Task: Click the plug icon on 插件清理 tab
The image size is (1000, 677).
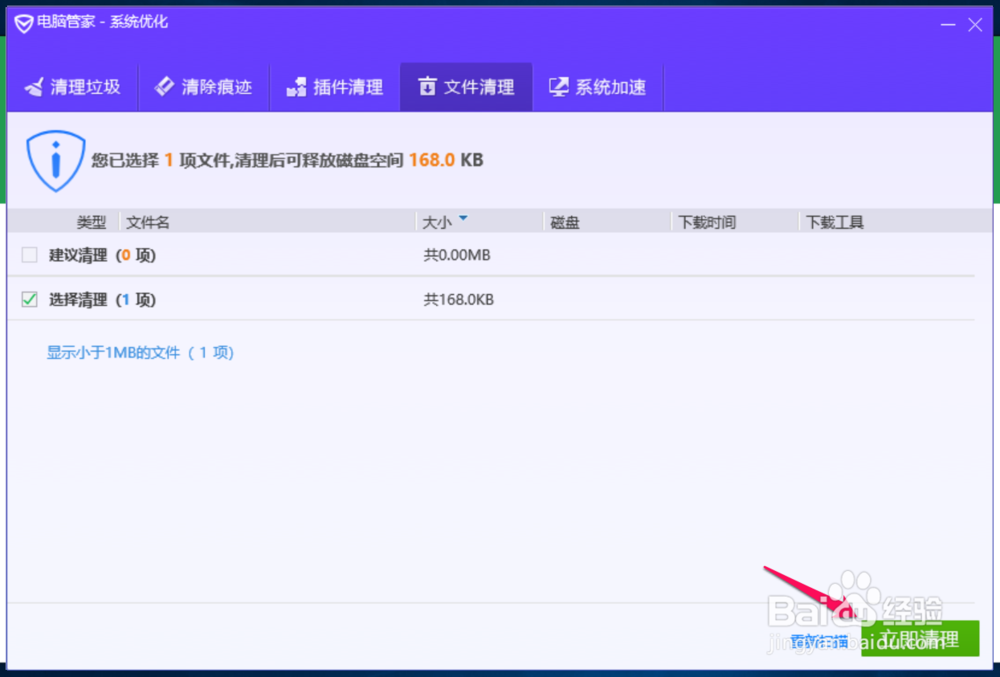Action: click(x=296, y=87)
